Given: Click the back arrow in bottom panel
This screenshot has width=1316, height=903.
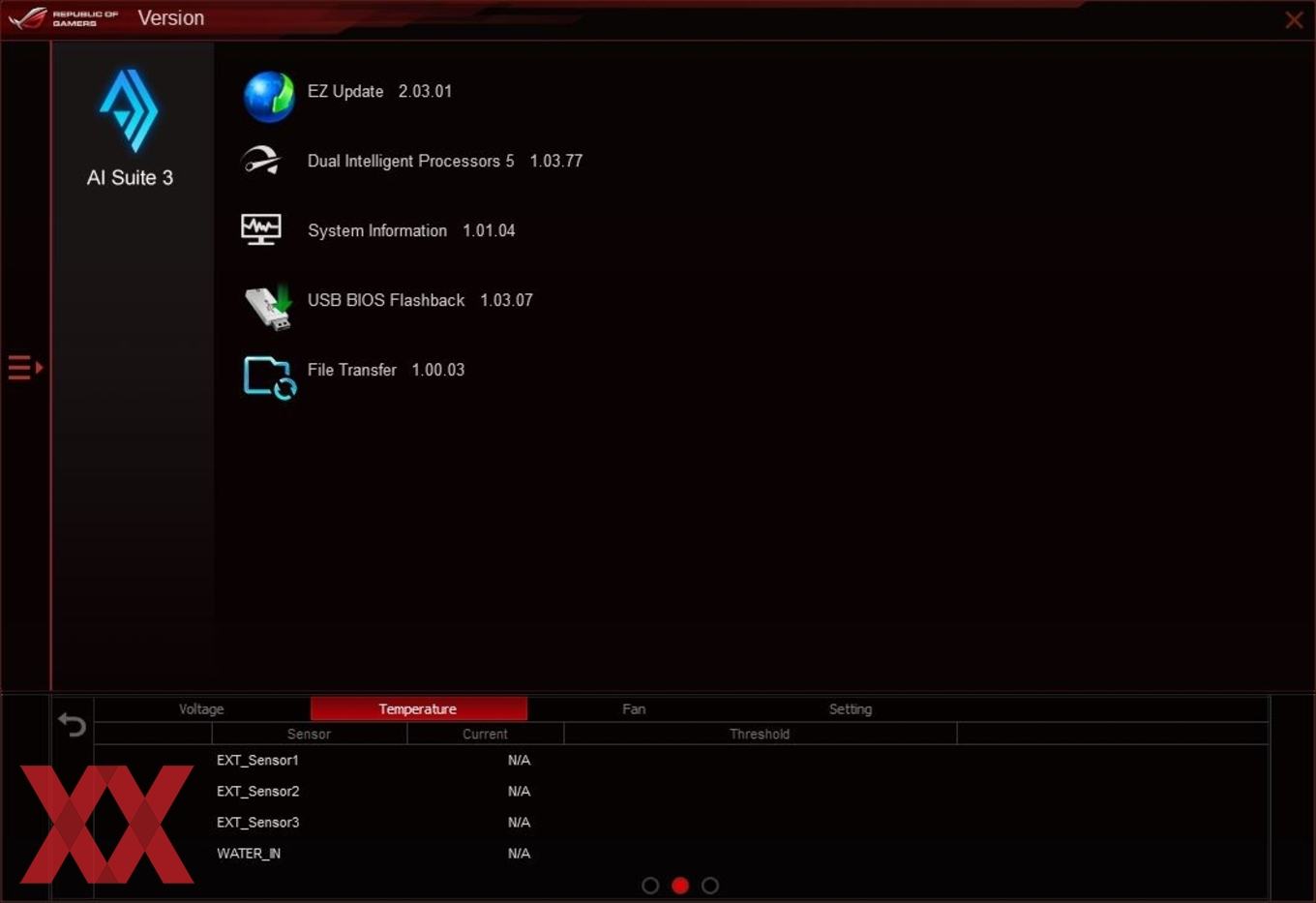Looking at the screenshot, I should pos(72,724).
